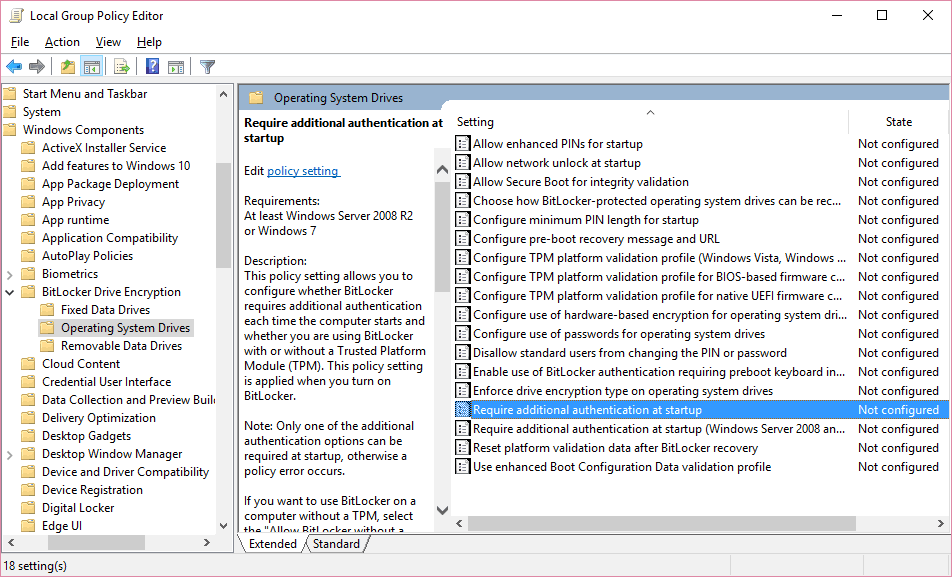The image size is (952, 577).
Task: Click policy icon for Allow enhanced PINs for startup
Action: pyautogui.click(x=463, y=143)
